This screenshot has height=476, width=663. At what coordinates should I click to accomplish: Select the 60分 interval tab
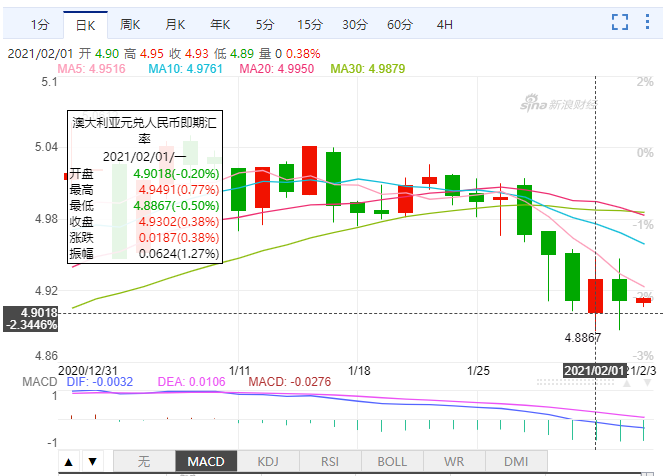pyautogui.click(x=400, y=25)
